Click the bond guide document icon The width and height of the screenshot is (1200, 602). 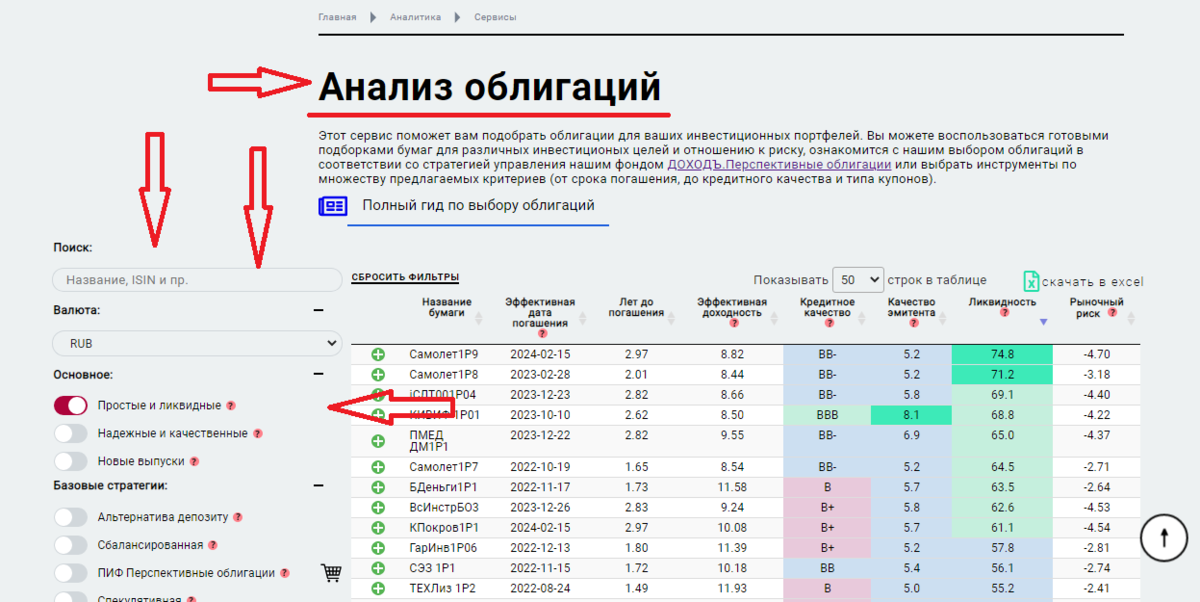[x=333, y=206]
